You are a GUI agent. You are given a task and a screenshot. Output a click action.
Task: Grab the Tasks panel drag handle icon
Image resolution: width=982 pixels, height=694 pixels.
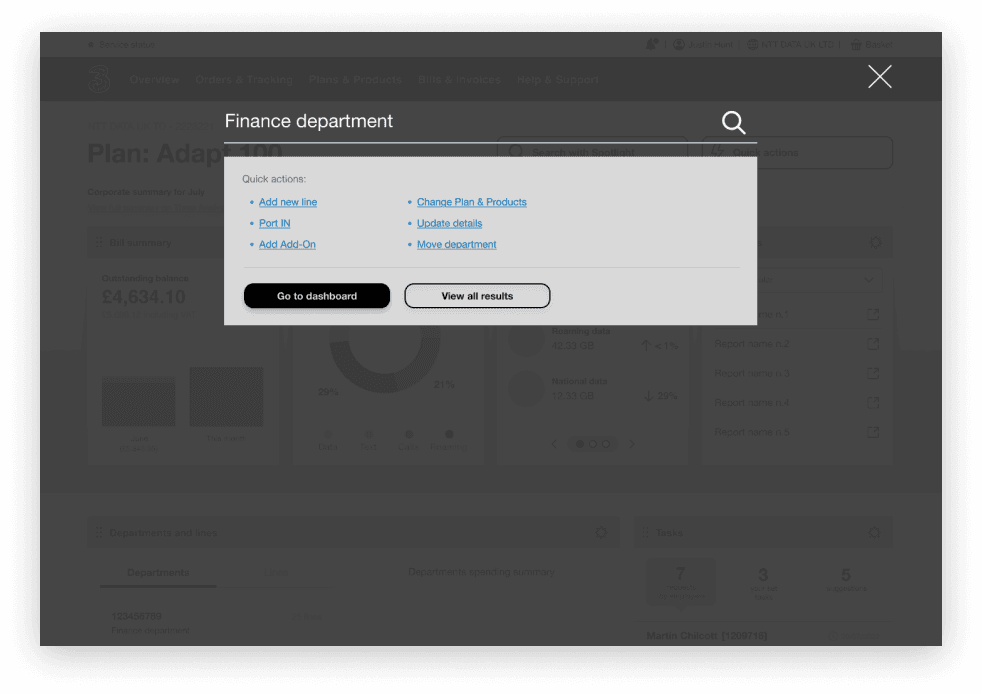[x=645, y=532]
